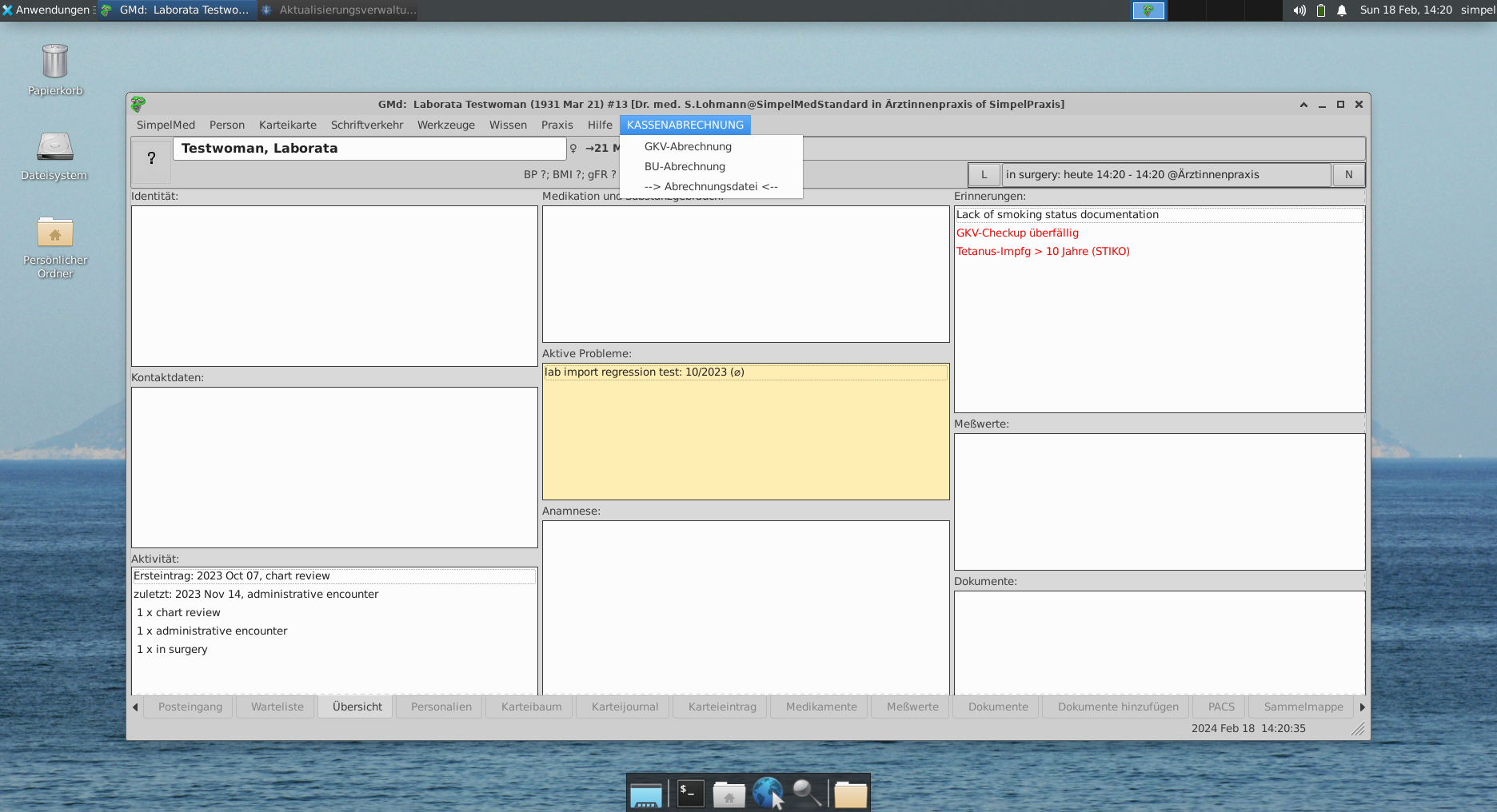The width and height of the screenshot is (1497, 812).
Task: Open the folder icon at dock end
Action: (x=850, y=794)
